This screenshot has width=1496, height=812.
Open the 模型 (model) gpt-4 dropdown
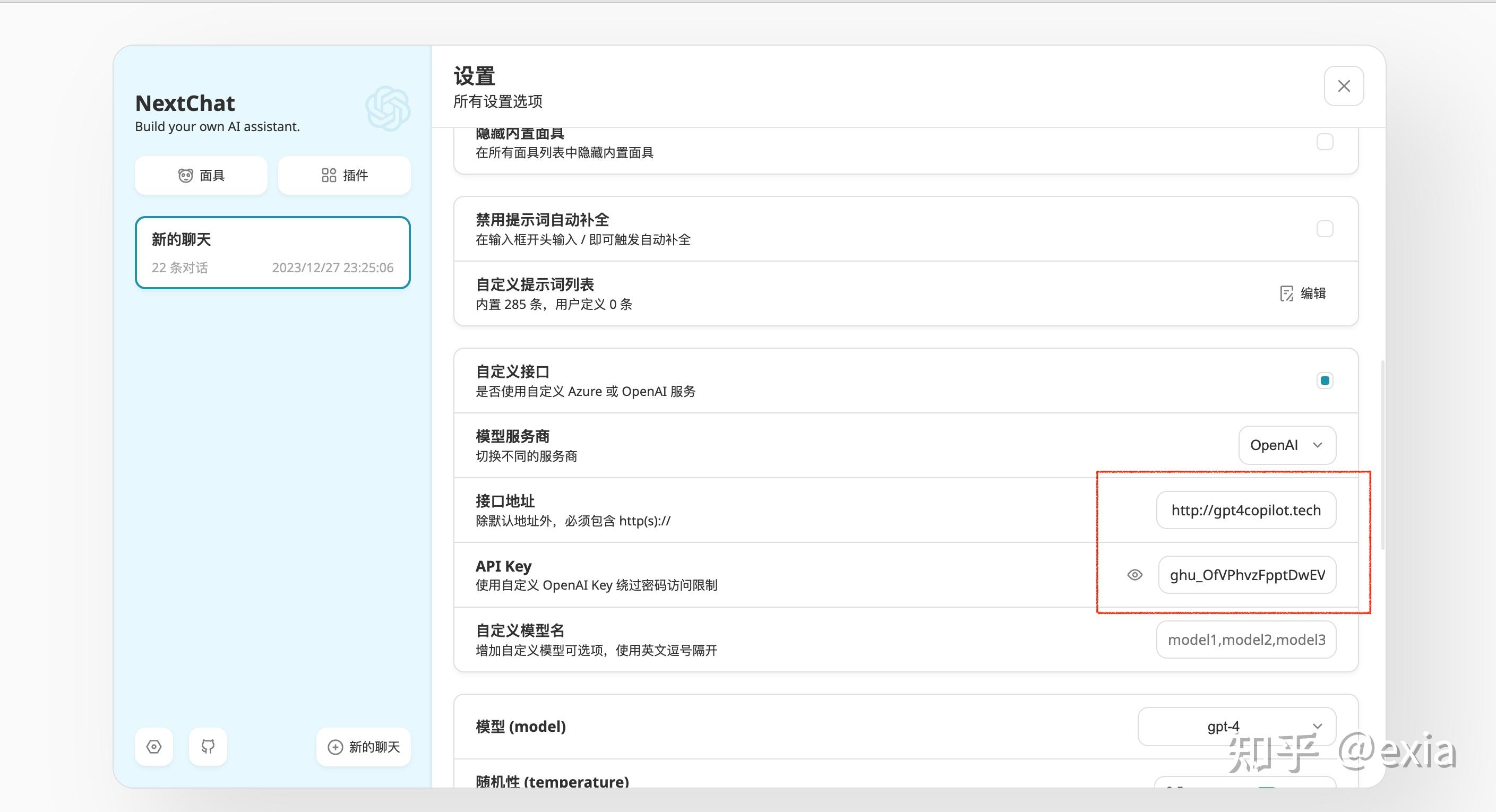1237,726
